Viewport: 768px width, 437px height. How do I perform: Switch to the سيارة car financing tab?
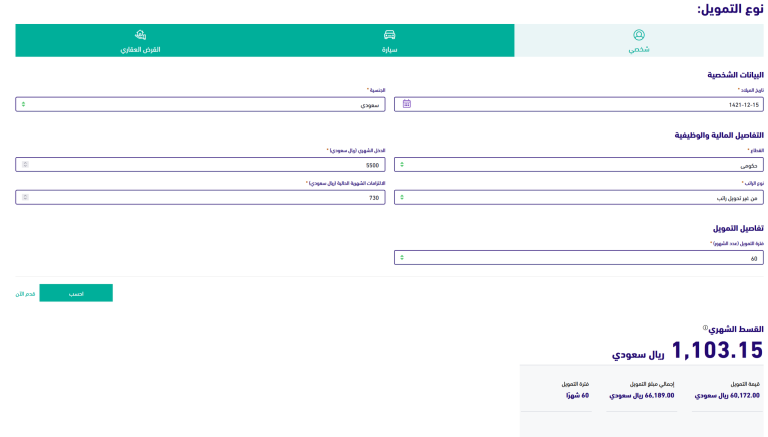389,41
